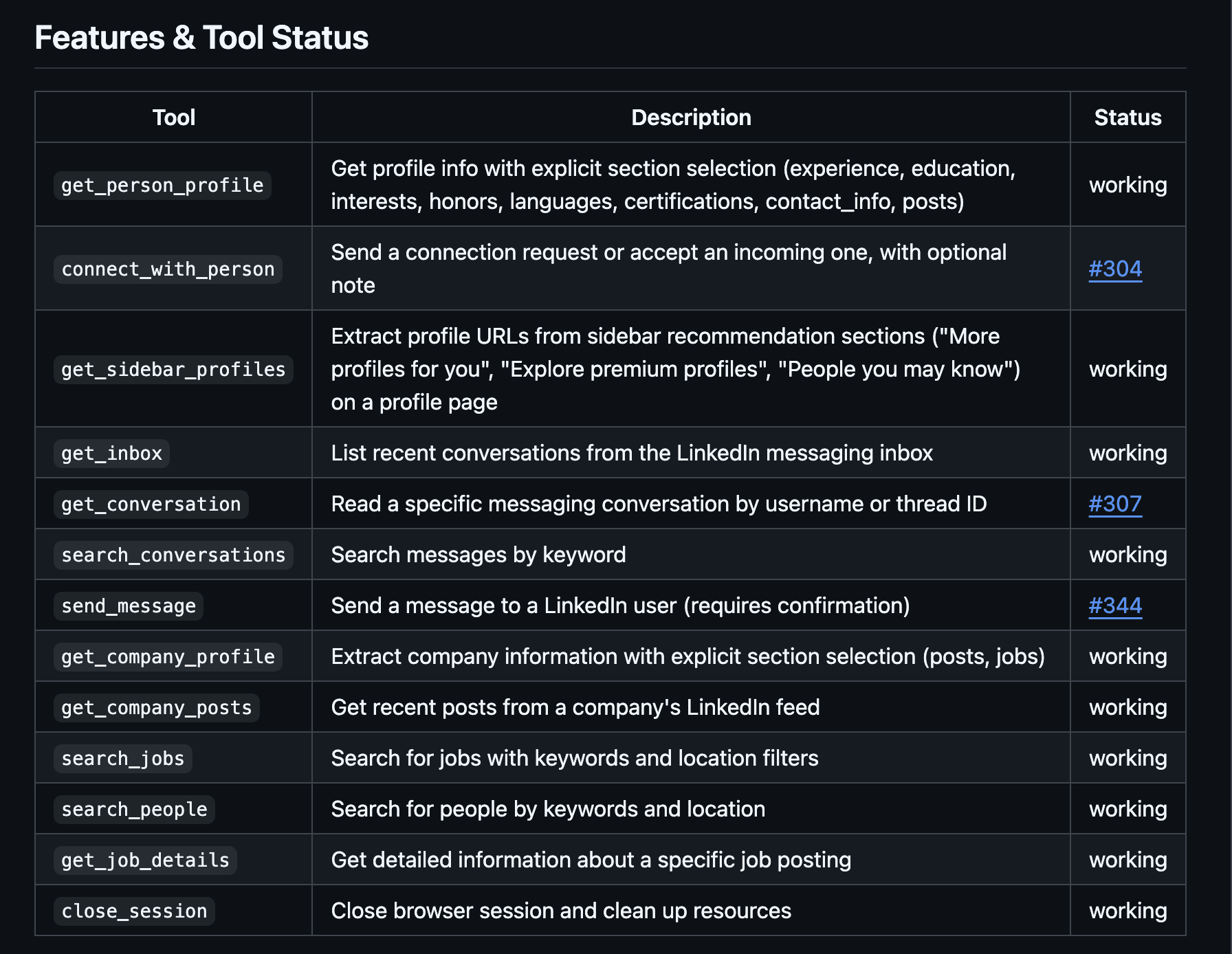Click the get_company_posts code label
Viewport: 1232px width, 954px height.
pyautogui.click(x=157, y=708)
